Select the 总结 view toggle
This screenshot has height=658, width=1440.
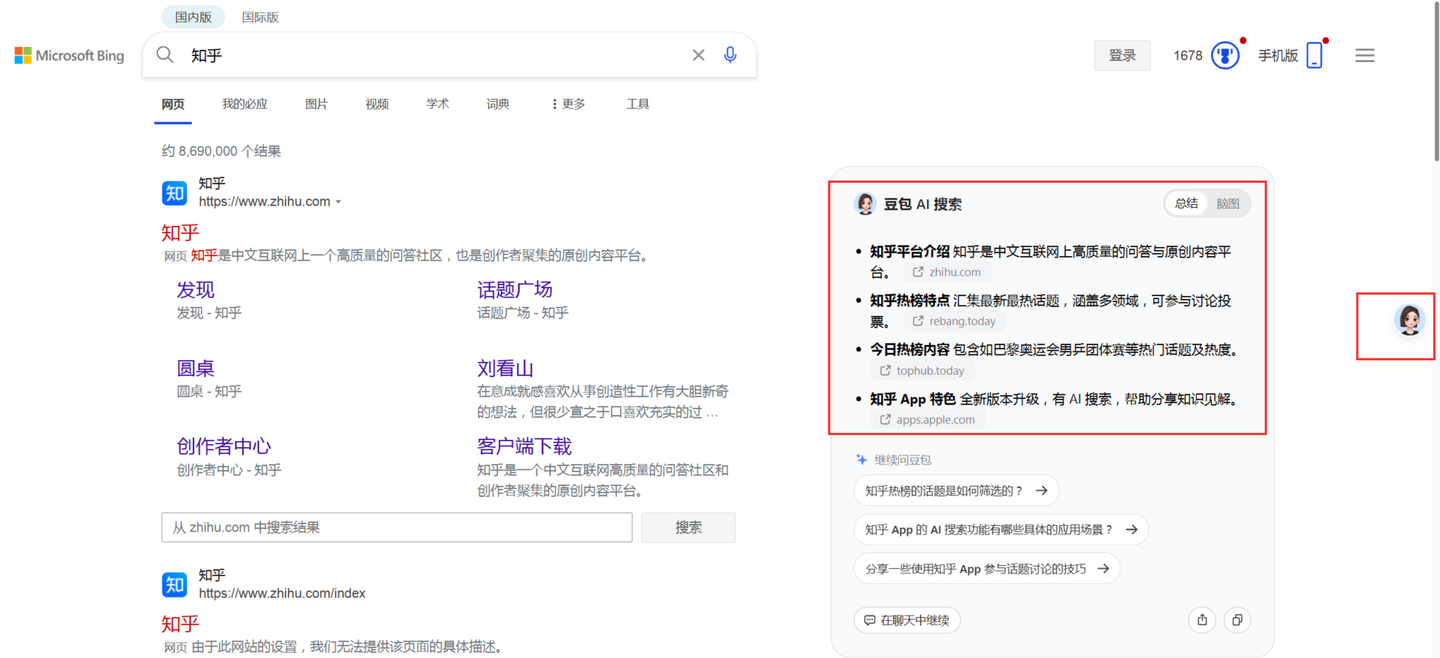pos(1187,203)
